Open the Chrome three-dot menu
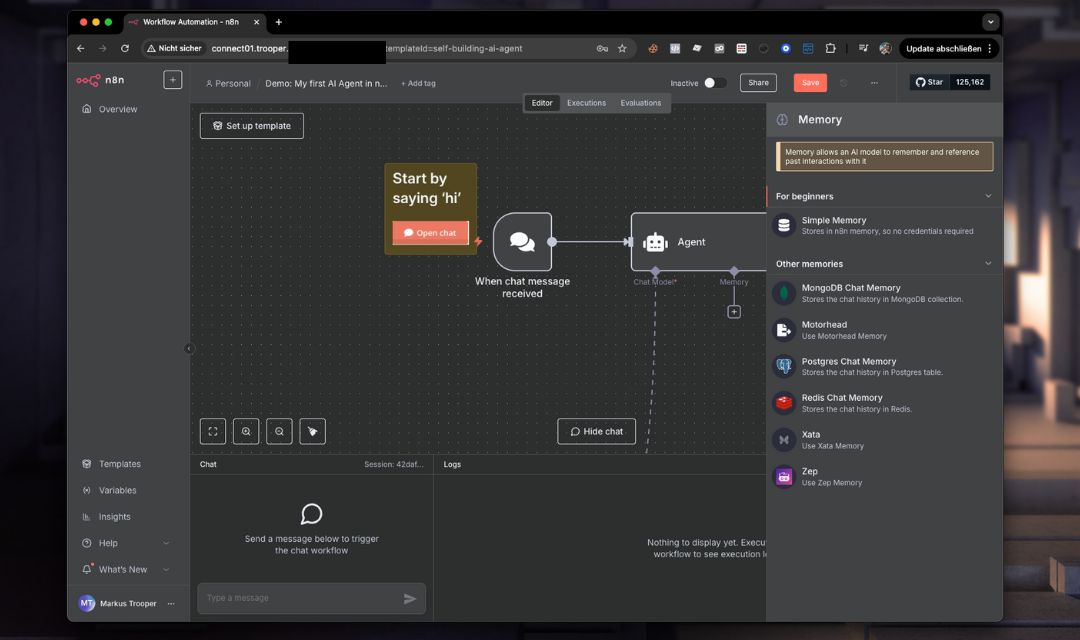The height and width of the screenshot is (640, 1080). (990, 48)
